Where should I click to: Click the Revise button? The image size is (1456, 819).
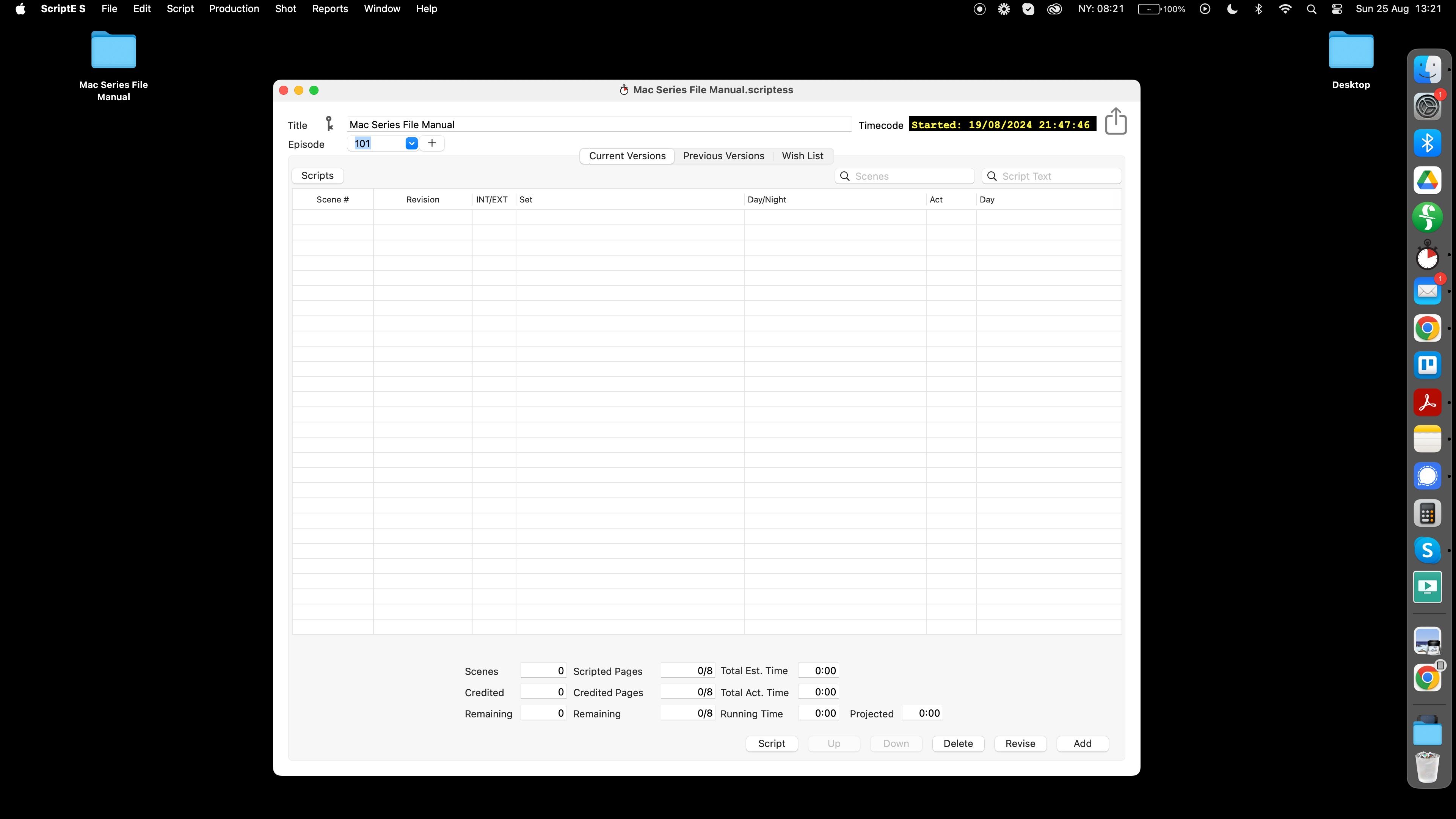pos(1020,744)
